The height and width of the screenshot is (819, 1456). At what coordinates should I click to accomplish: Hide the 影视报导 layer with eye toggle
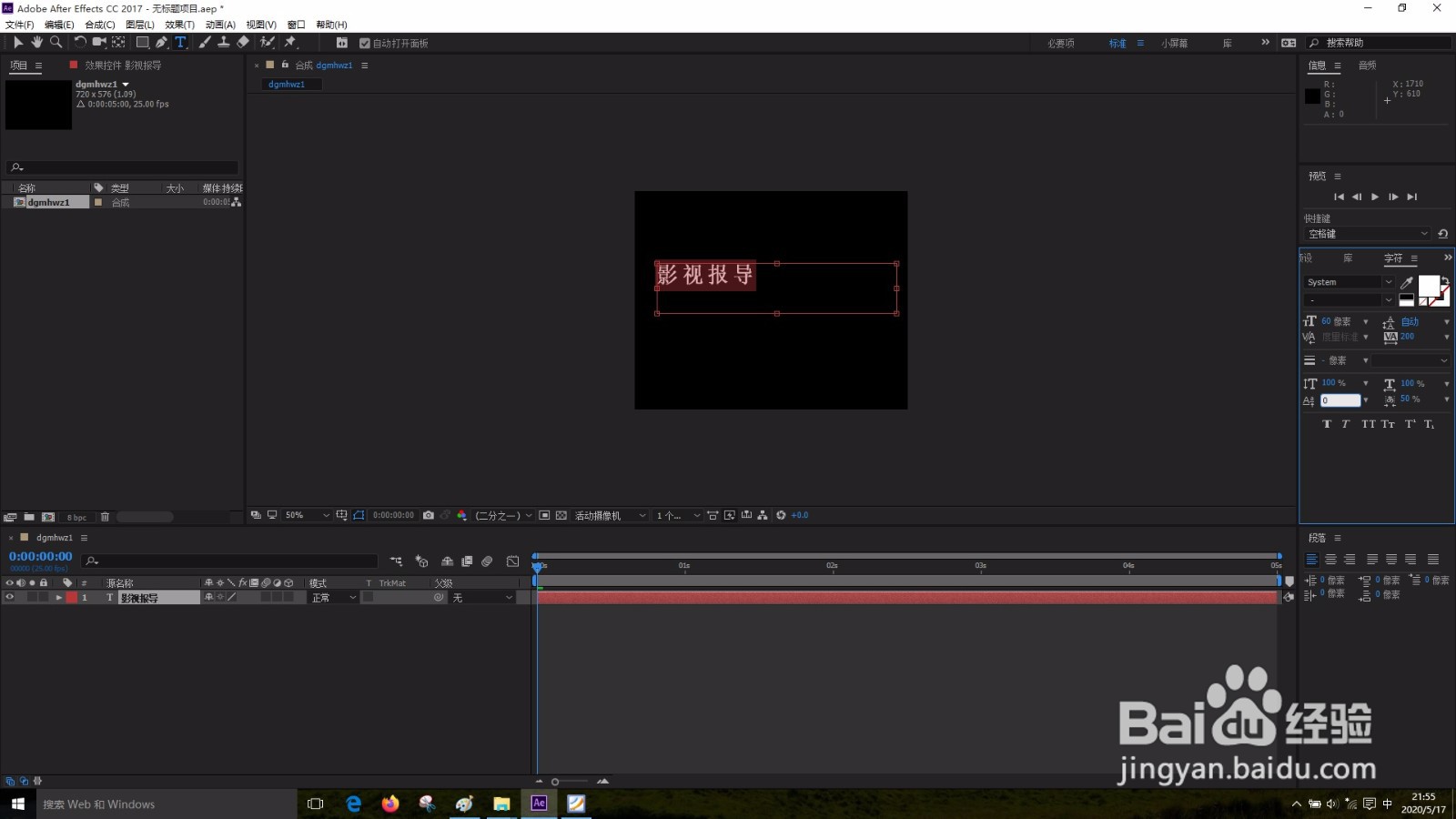10,597
